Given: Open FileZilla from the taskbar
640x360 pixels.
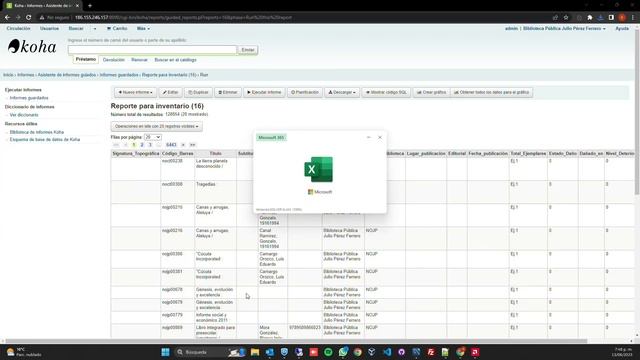Looking at the screenshot, I should coord(431,352).
